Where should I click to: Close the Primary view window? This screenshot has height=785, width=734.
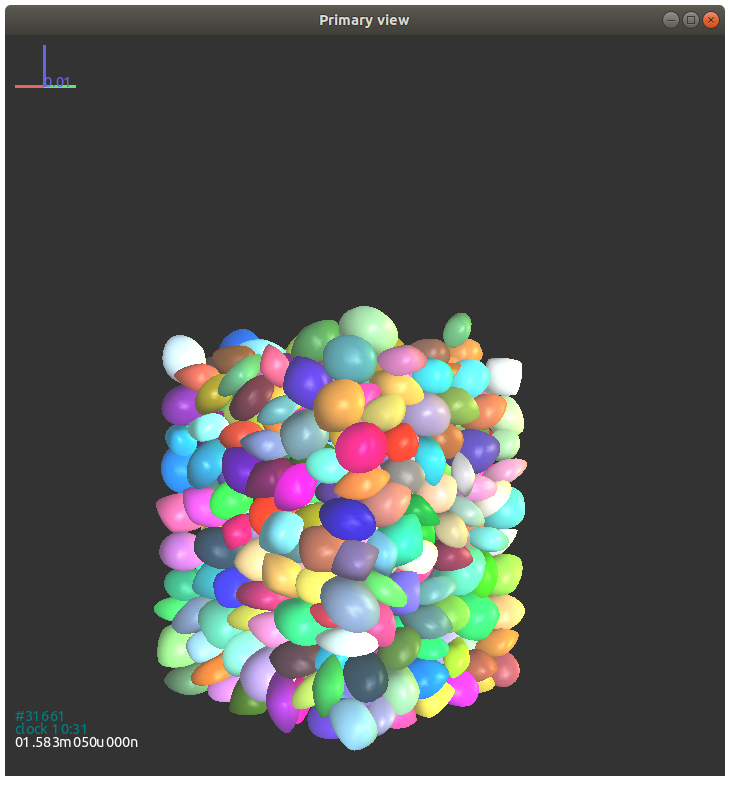tap(711, 20)
